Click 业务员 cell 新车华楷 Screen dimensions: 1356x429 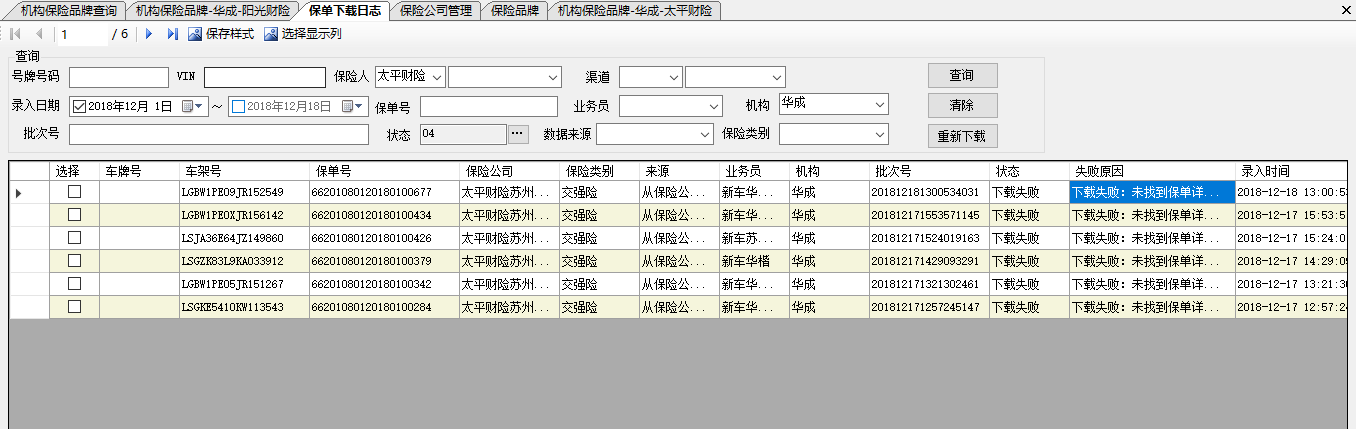pos(754,261)
